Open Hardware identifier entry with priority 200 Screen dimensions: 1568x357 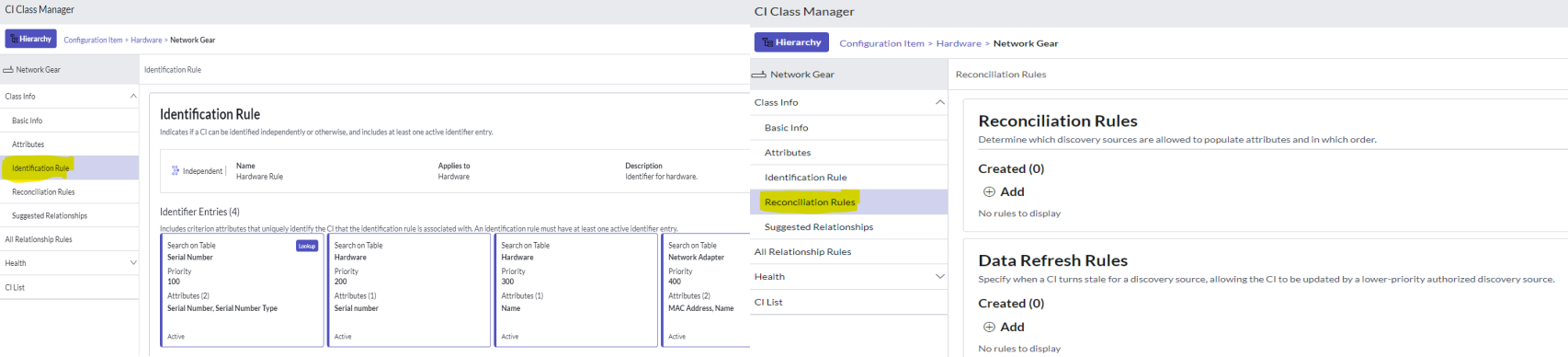[x=409, y=290]
